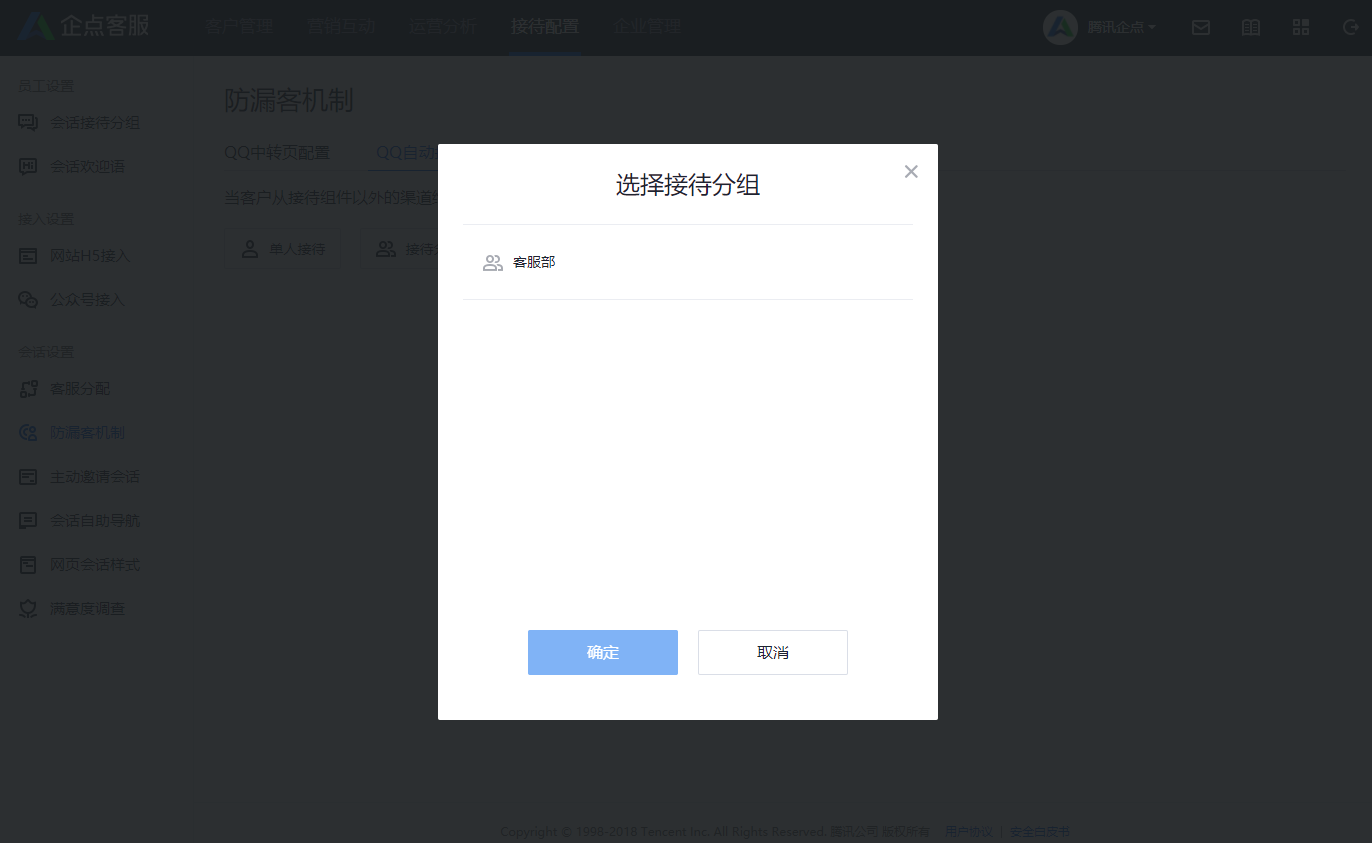Open the 运营分析 top menu
The width and height of the screenshot is (1372, 843).
443,27
